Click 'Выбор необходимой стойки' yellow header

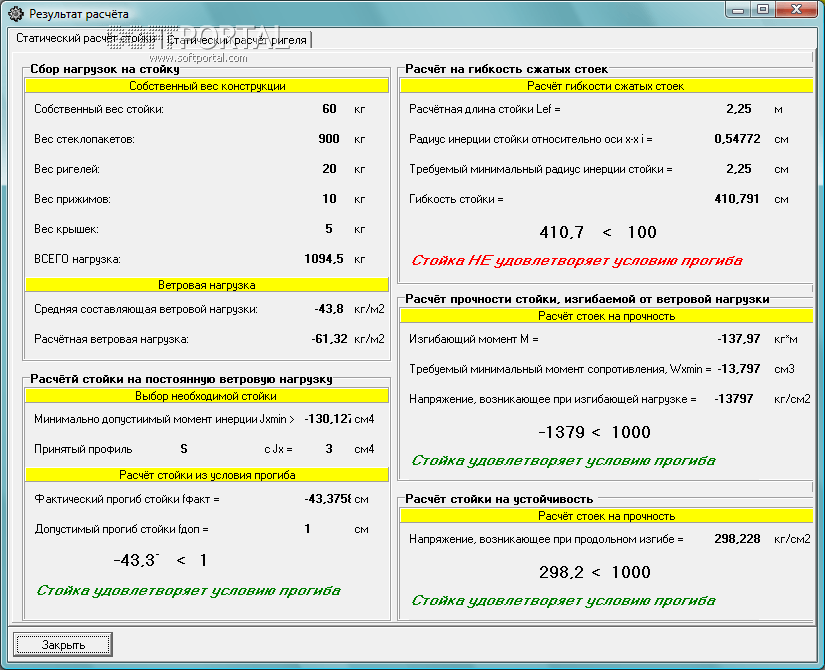coord(207,396)
